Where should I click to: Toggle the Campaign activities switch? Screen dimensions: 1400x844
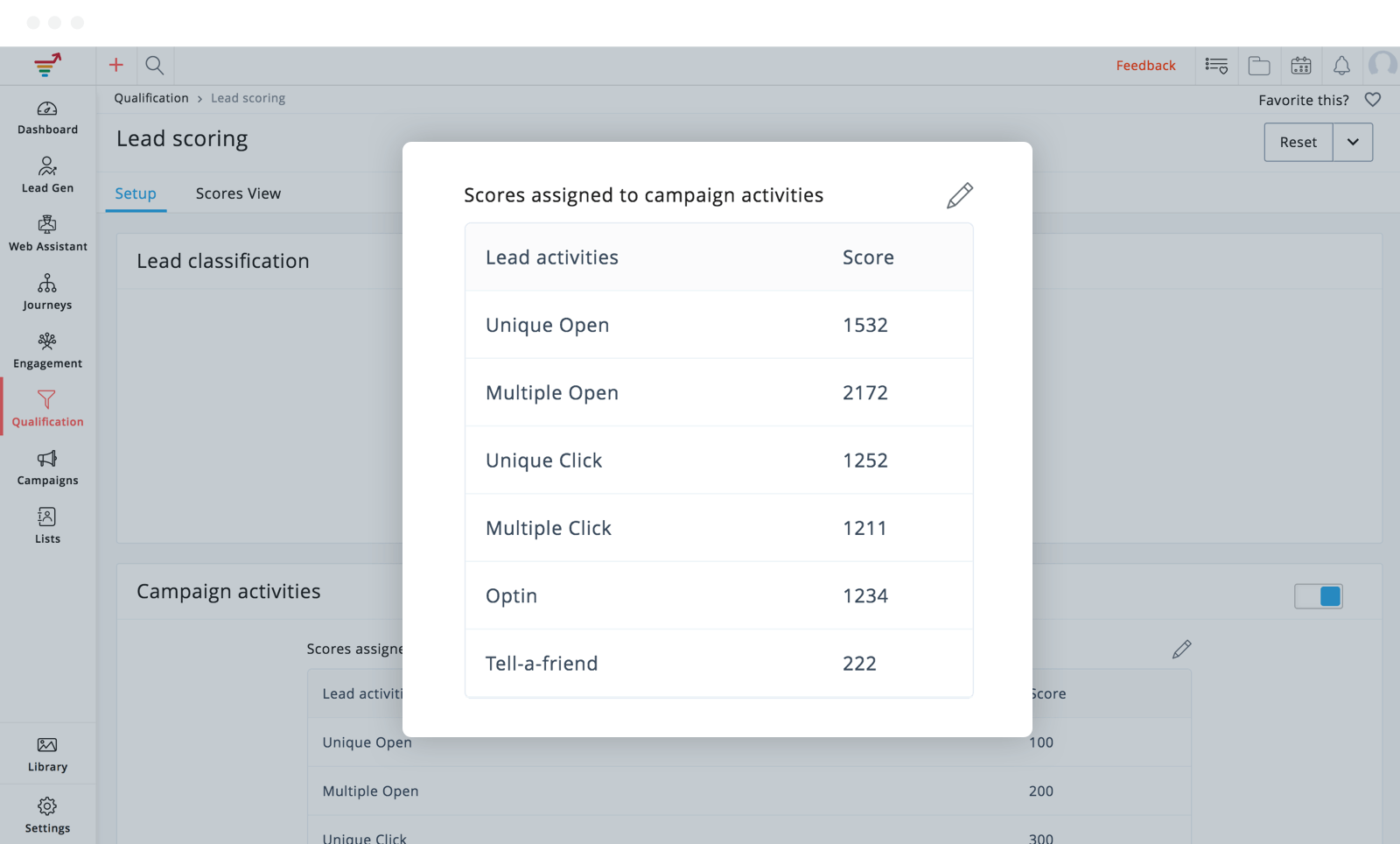(1319, 596)
